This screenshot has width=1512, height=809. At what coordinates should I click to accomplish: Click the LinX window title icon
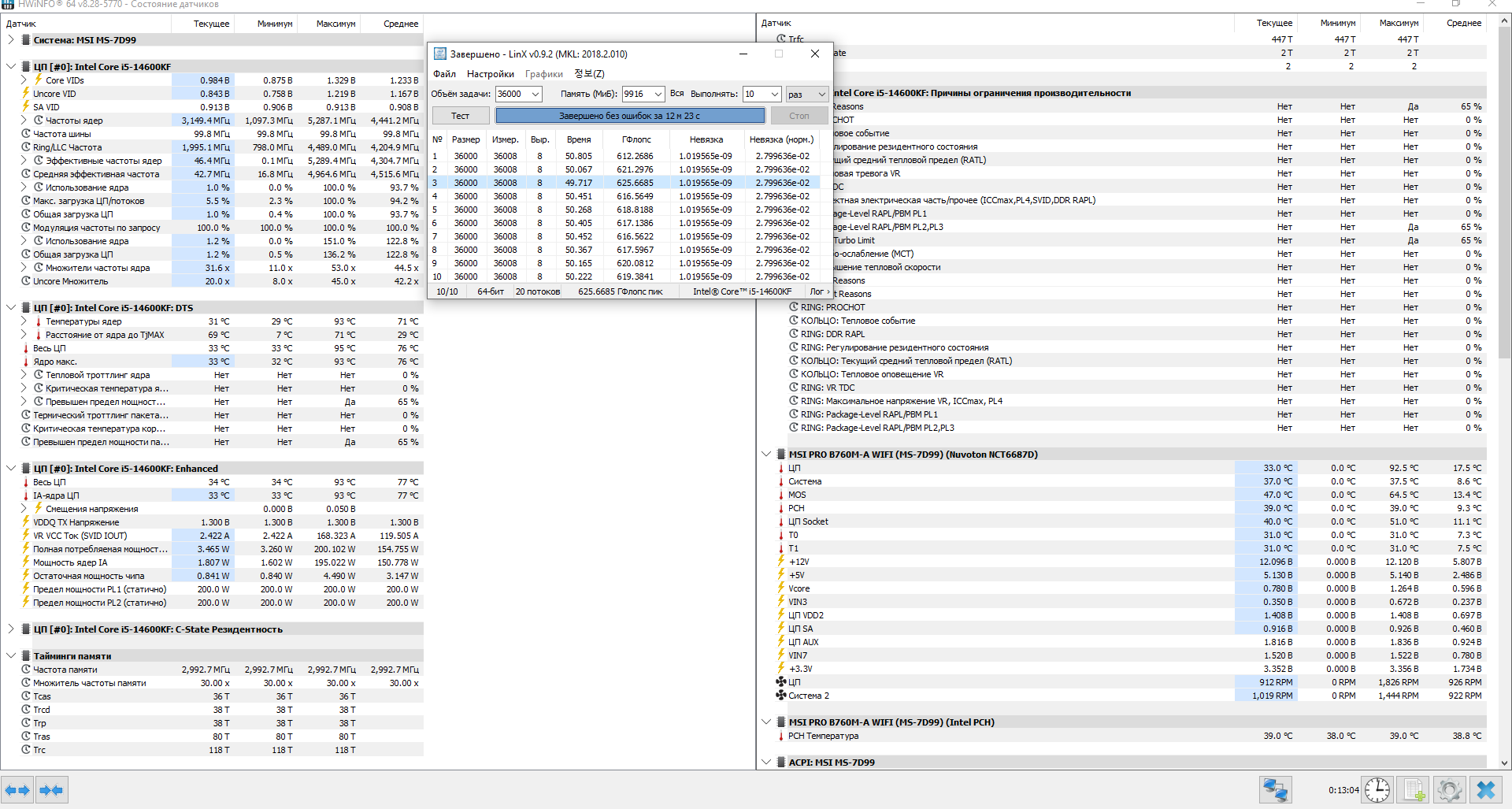(x=439, y=54)
